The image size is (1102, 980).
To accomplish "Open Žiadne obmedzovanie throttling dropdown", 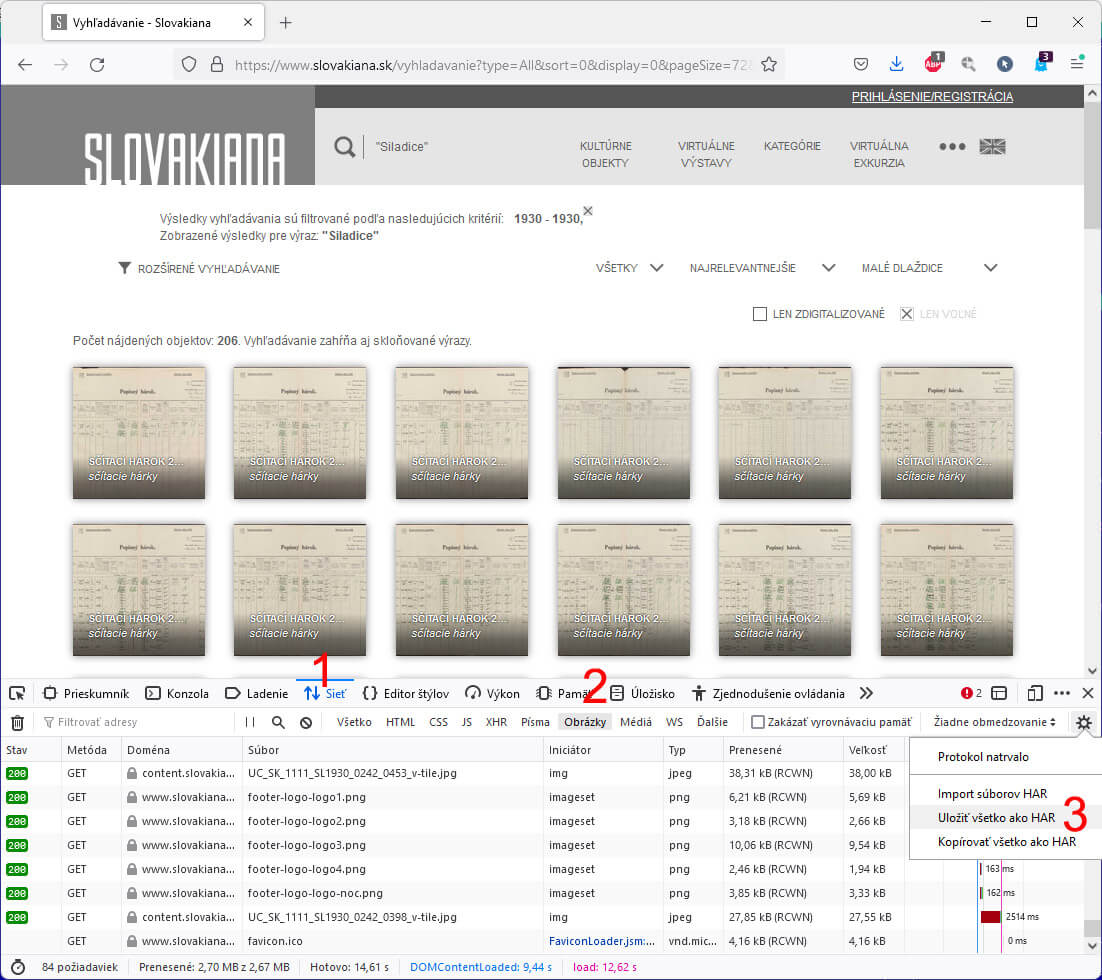I will point(994,722).
